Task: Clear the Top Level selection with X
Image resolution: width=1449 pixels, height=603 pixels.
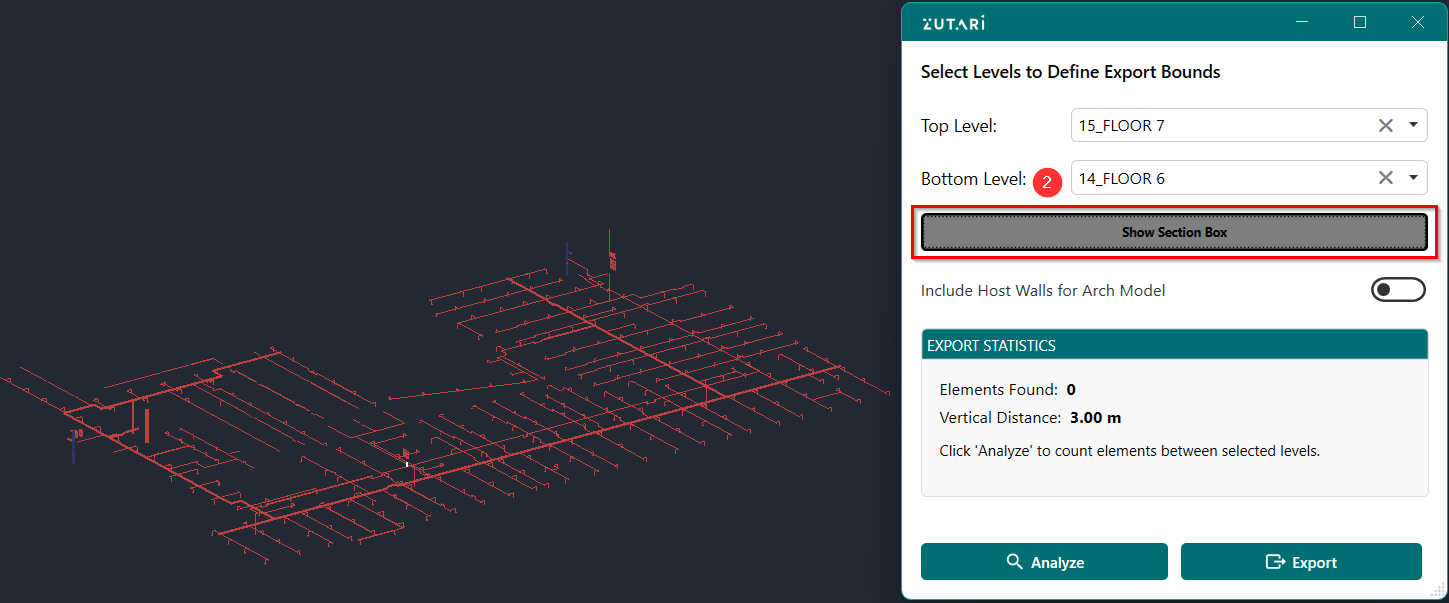Action: pos(1385,125)
